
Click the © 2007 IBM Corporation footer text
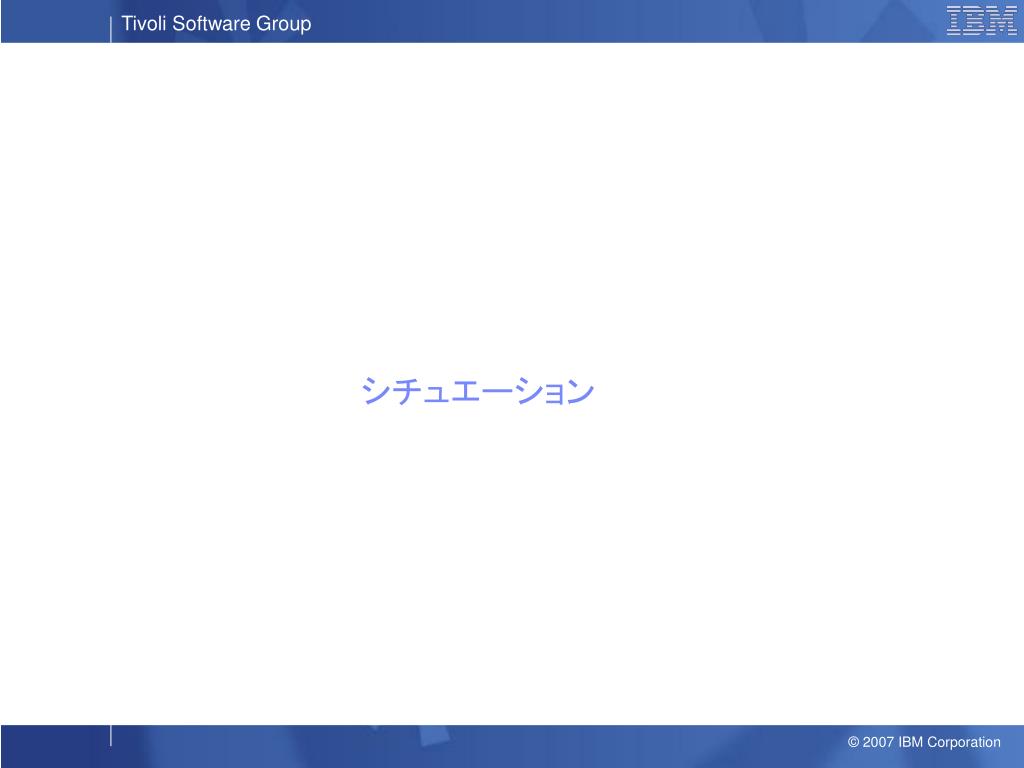tap(923, 742)
